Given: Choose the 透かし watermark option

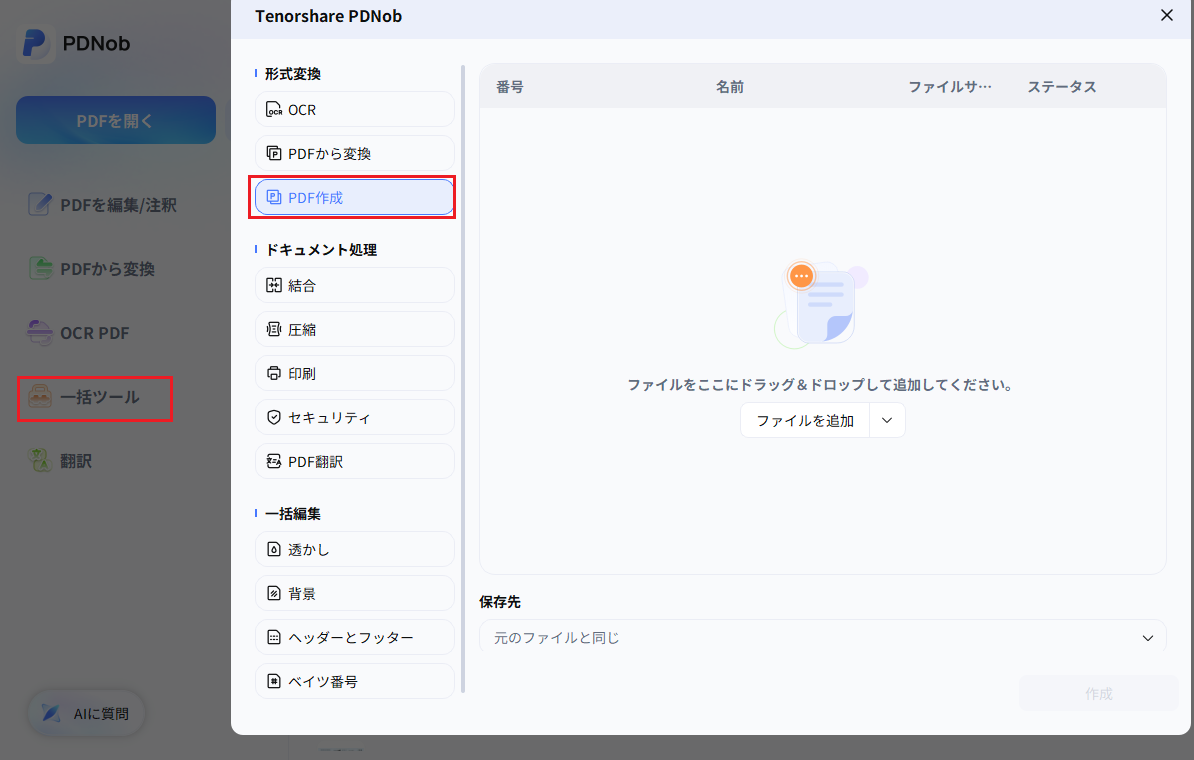Looking at the screenshot, I should (x=355, y=549).
